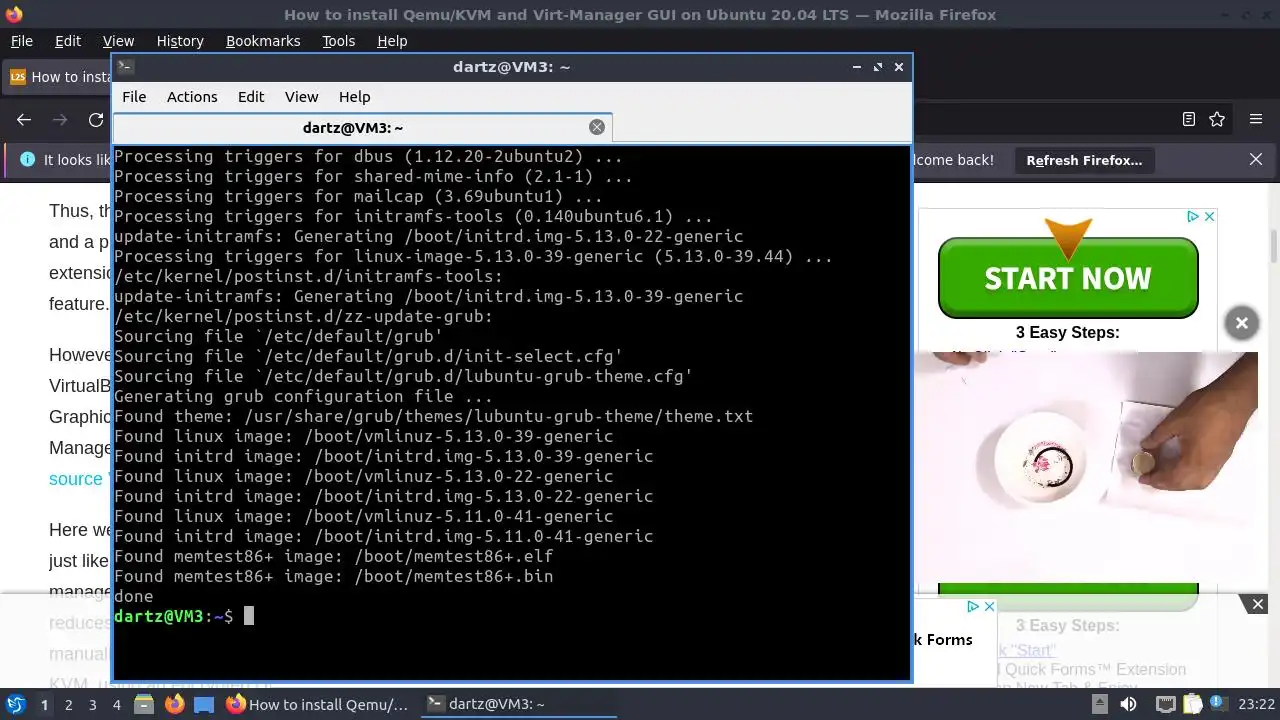Dismiss the Firefox notification bar
The height and width of the screenshot is (720, 1280).
click(1256, 160)
